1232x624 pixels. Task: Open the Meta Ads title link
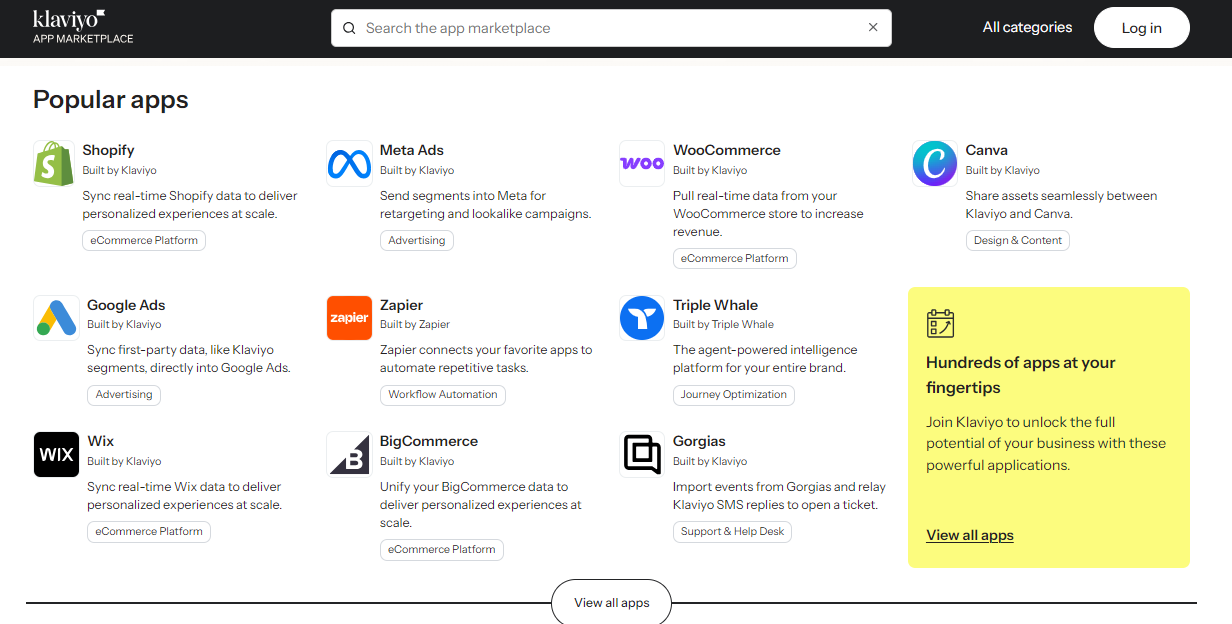click(412, 150)
